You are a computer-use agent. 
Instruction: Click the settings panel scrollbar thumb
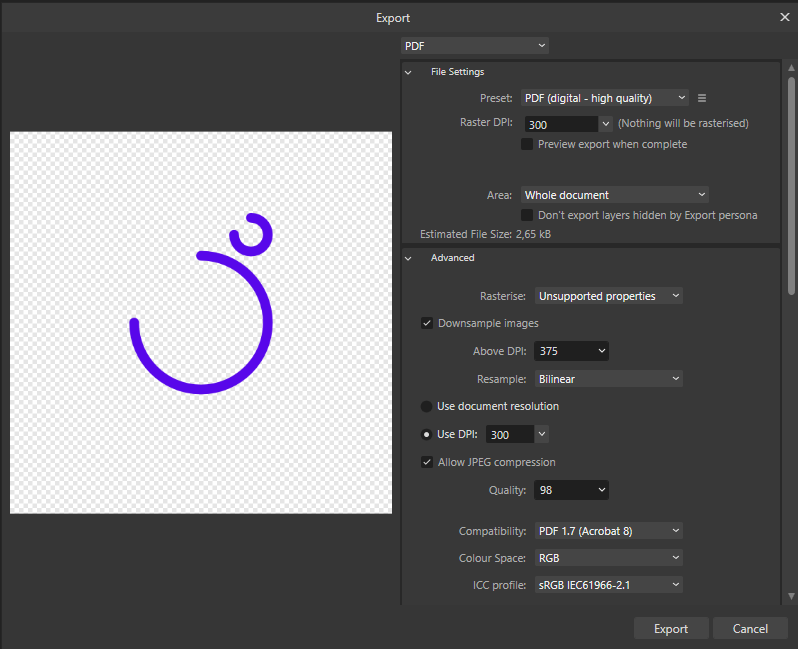pyautogui.click(x=791, y=186)
